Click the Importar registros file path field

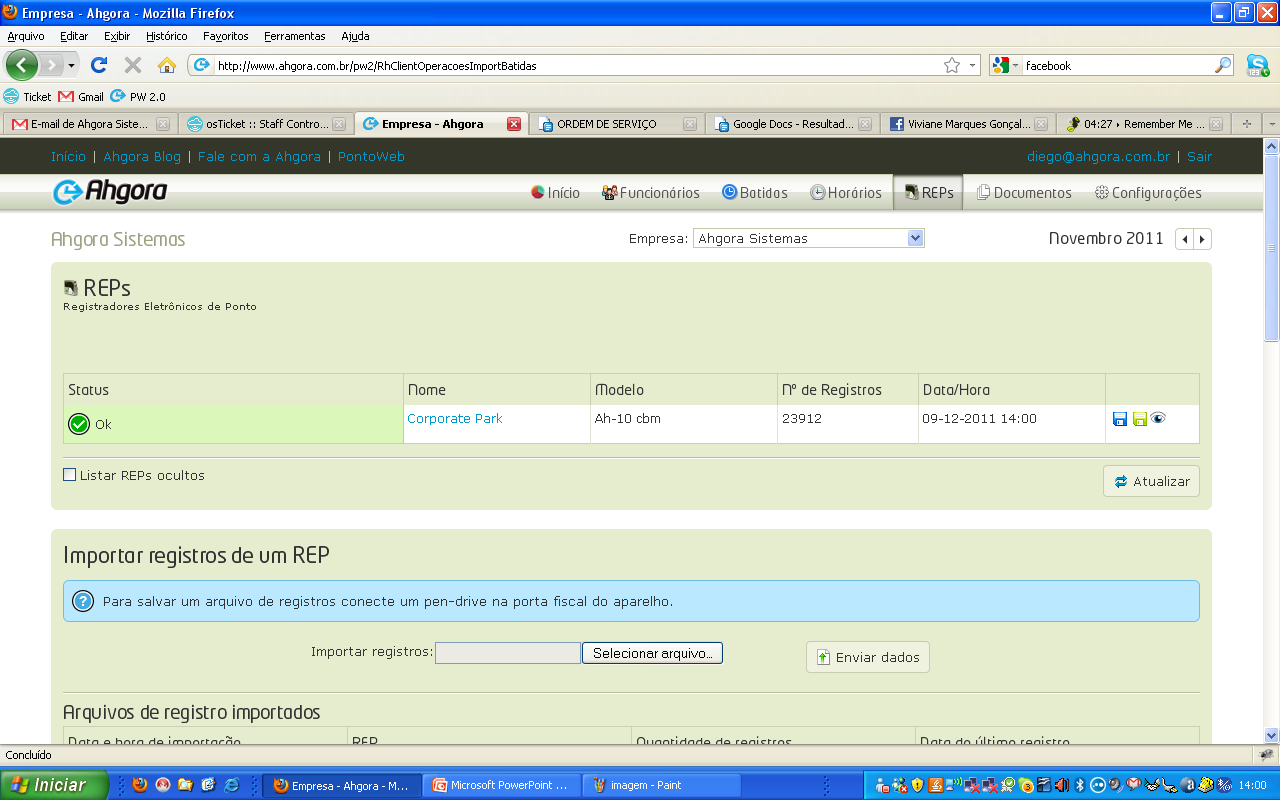pyautogui.click(x=508, y=653)
